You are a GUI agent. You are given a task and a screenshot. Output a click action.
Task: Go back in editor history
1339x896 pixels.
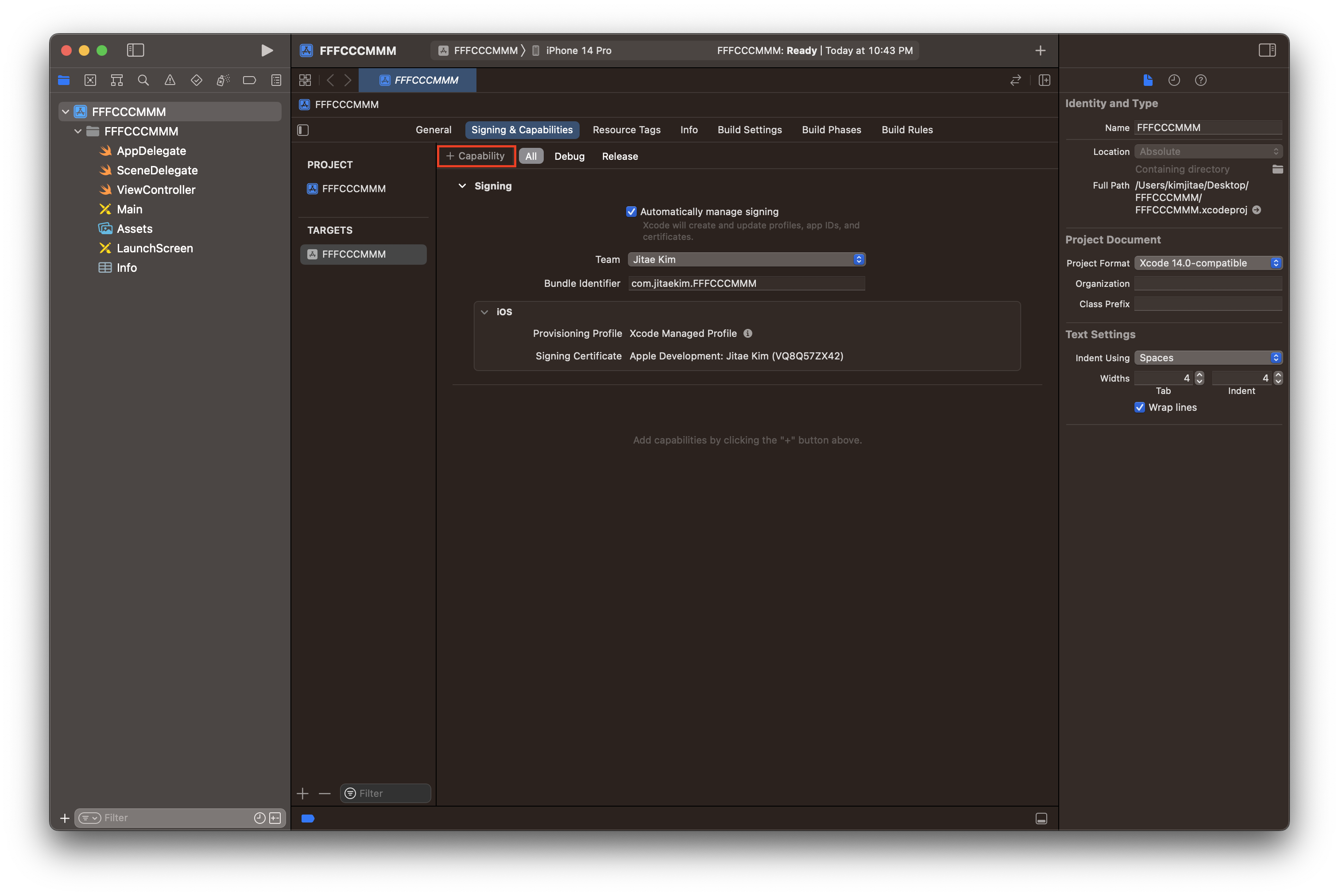pos(330,80)
